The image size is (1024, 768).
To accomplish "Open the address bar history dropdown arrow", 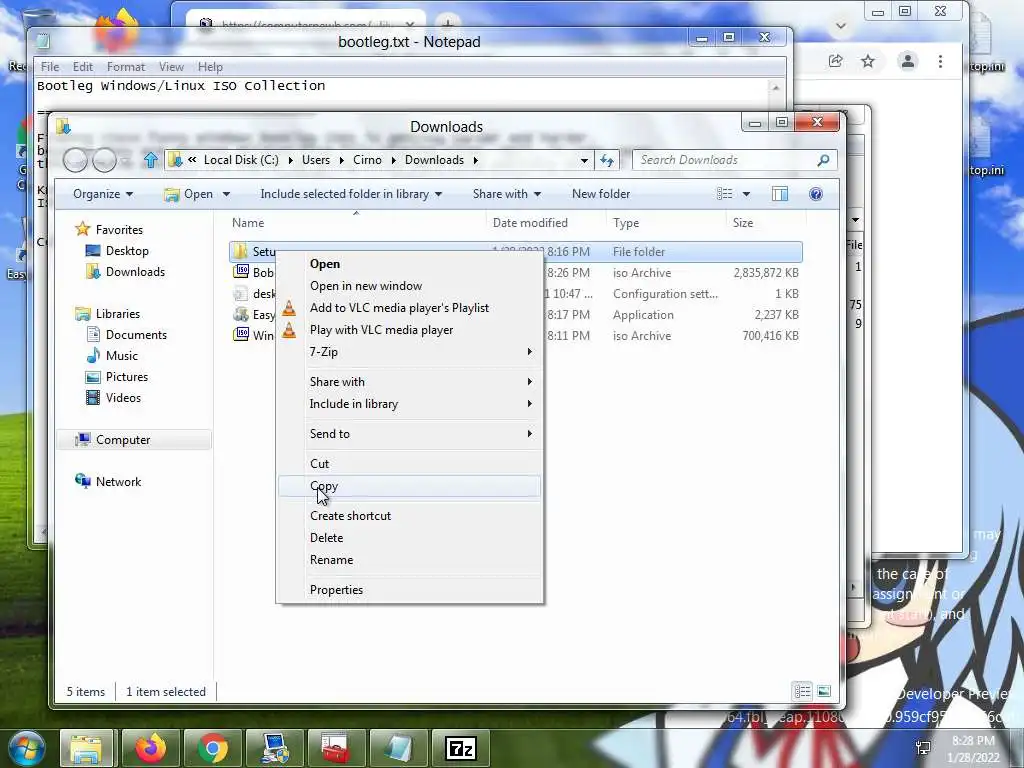I will [x=584, y=160].
